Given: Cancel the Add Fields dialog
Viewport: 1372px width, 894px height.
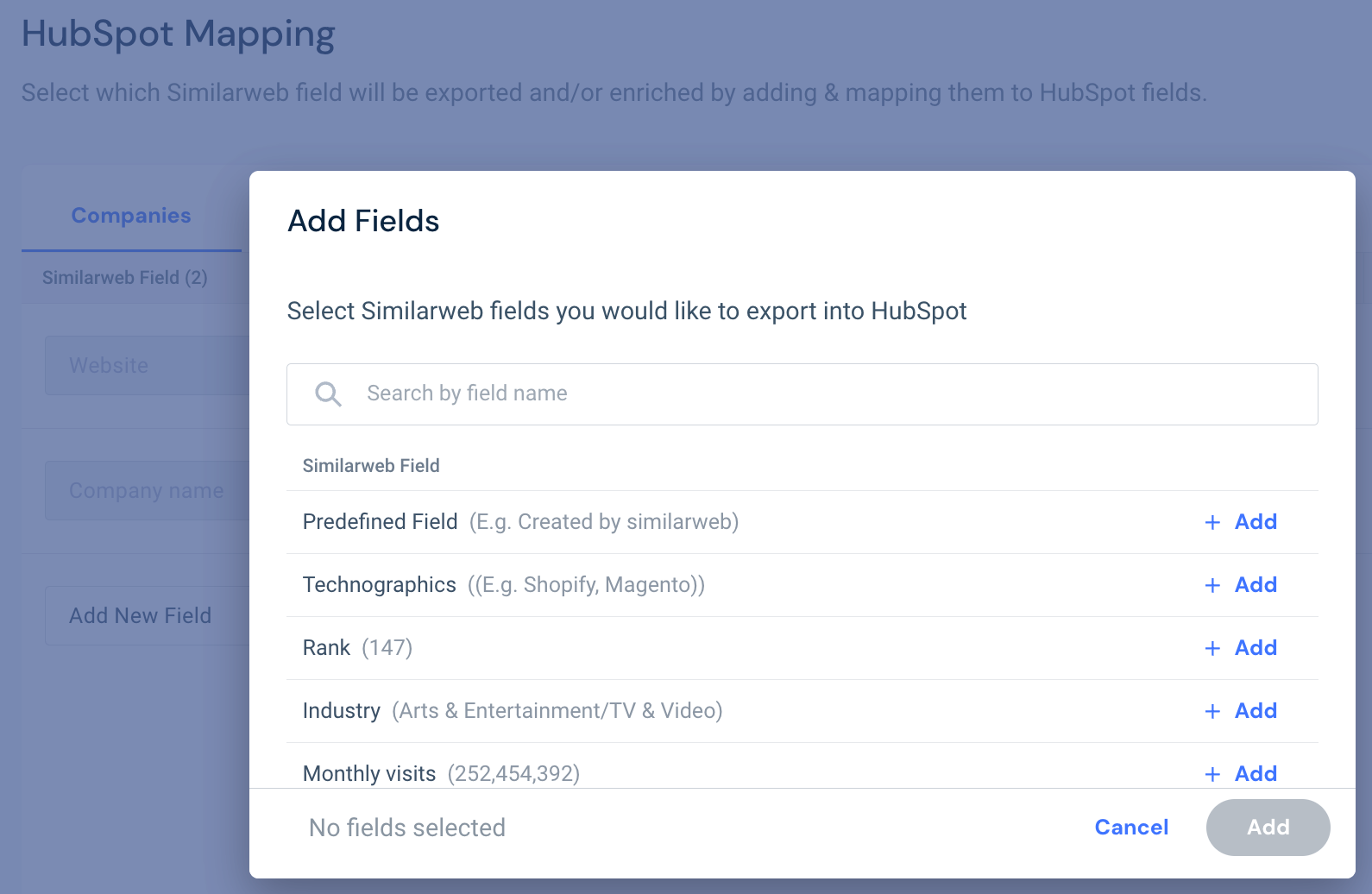Looking at the screenshot, I should click(1131, 828).
